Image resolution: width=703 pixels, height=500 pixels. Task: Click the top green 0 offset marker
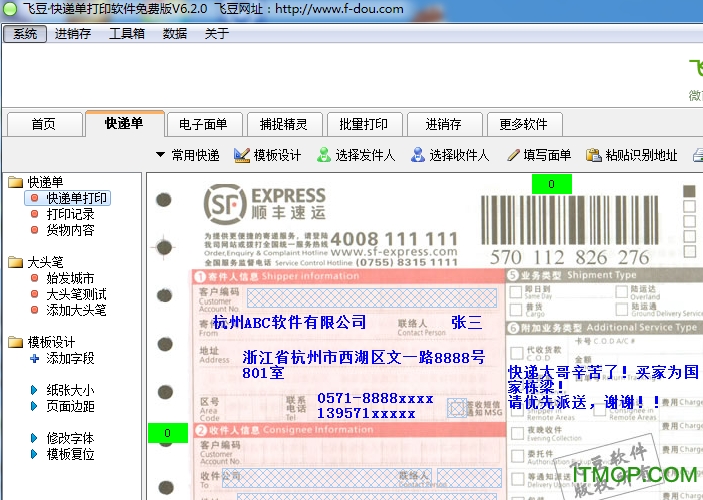click(x=551, y=184)
